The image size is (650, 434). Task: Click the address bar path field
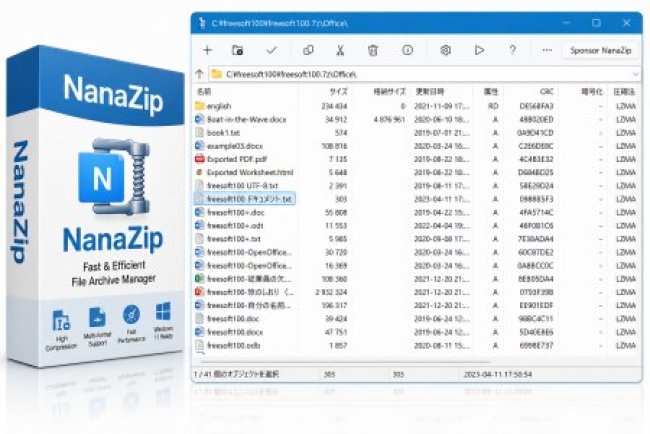click(423, 75)
